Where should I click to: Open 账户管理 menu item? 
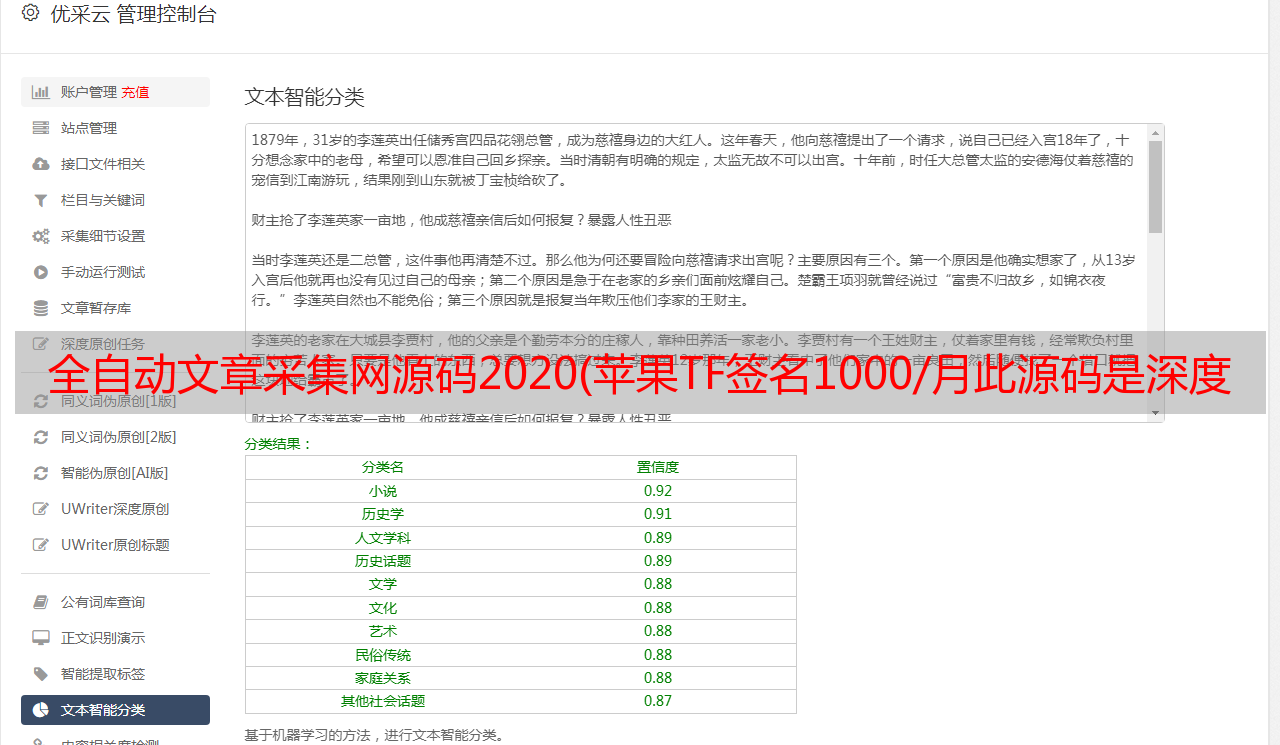[115, 92]
